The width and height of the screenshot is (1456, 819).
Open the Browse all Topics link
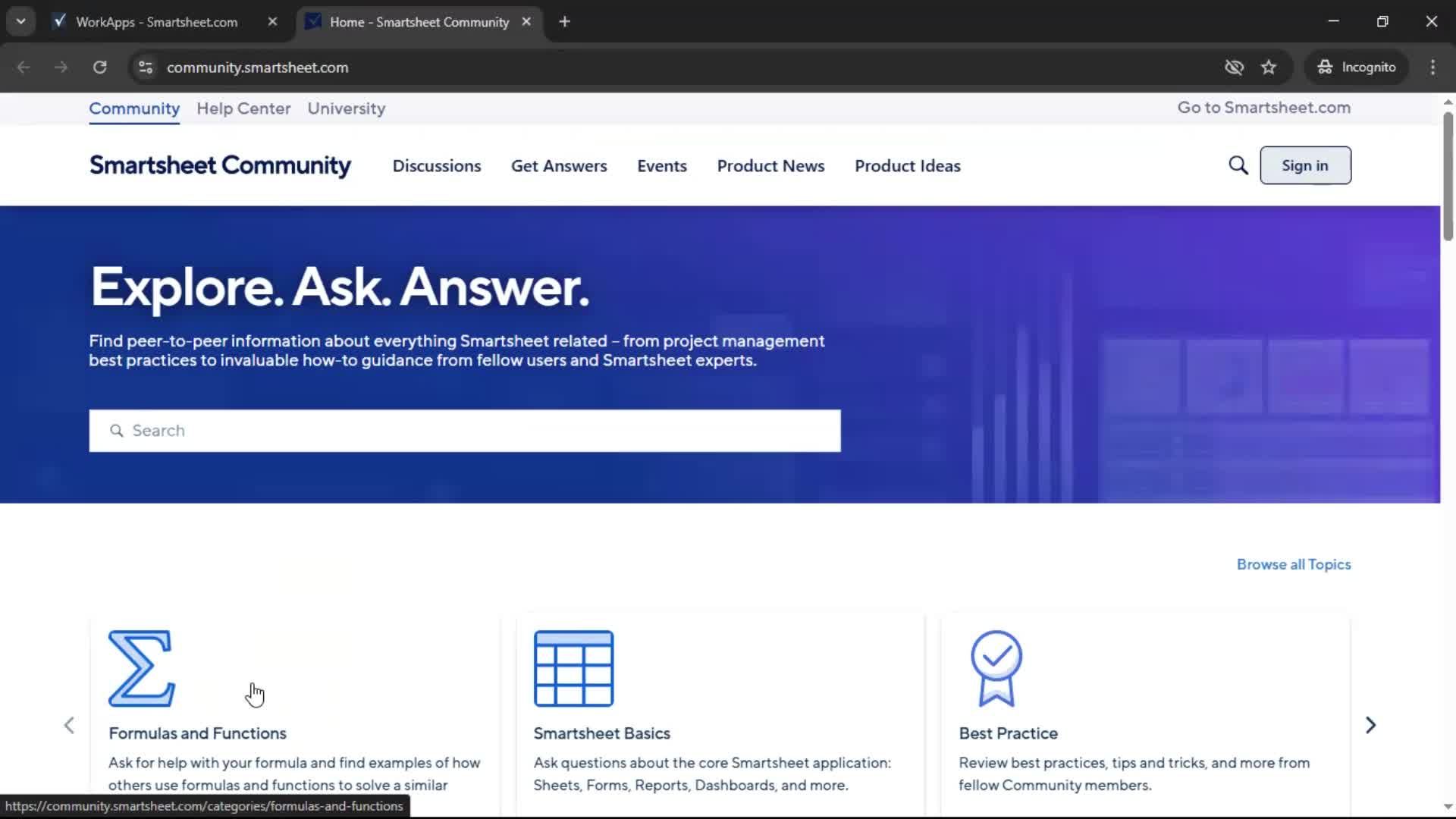(1293, 564)
